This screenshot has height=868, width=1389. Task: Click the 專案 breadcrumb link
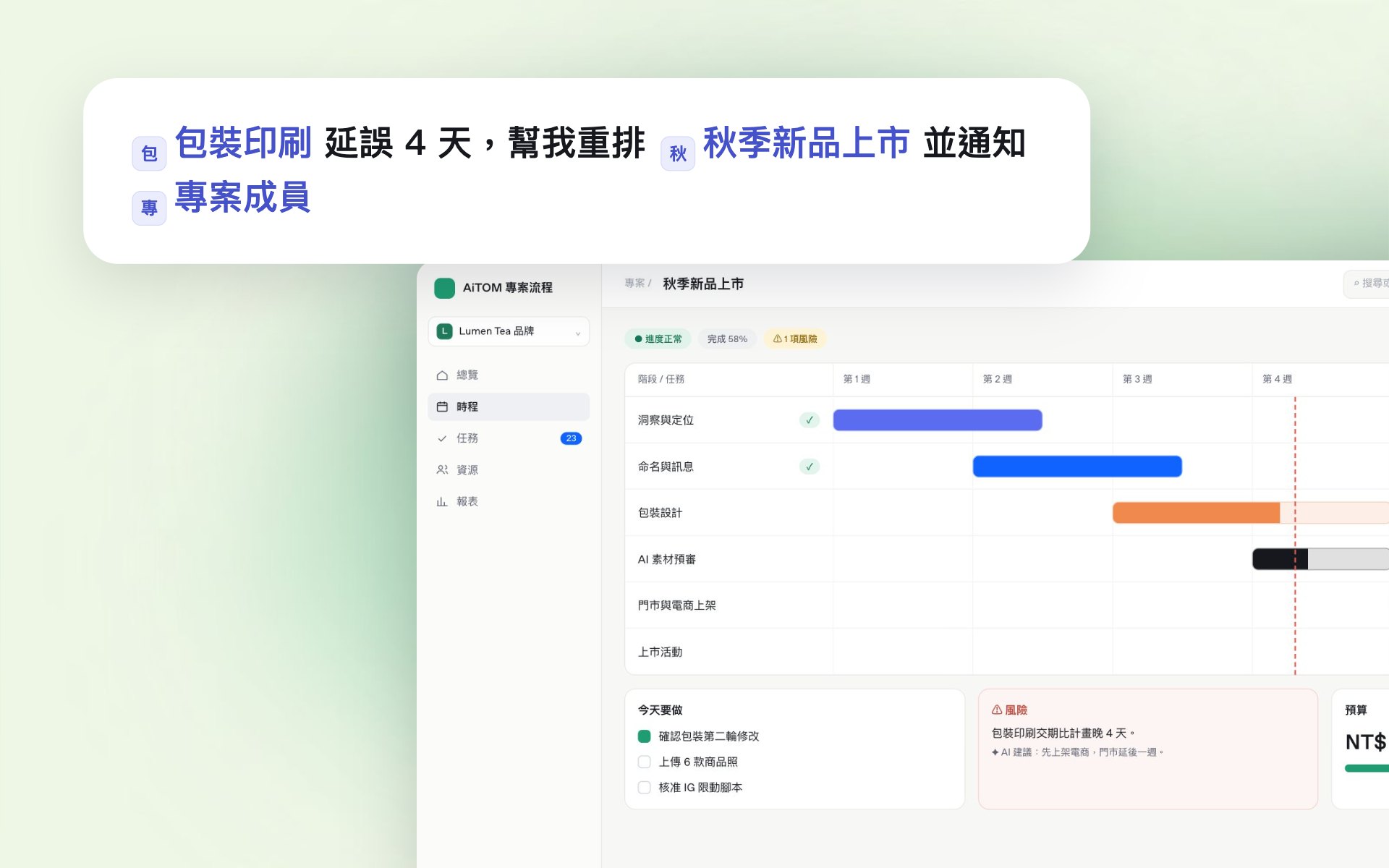634,284
